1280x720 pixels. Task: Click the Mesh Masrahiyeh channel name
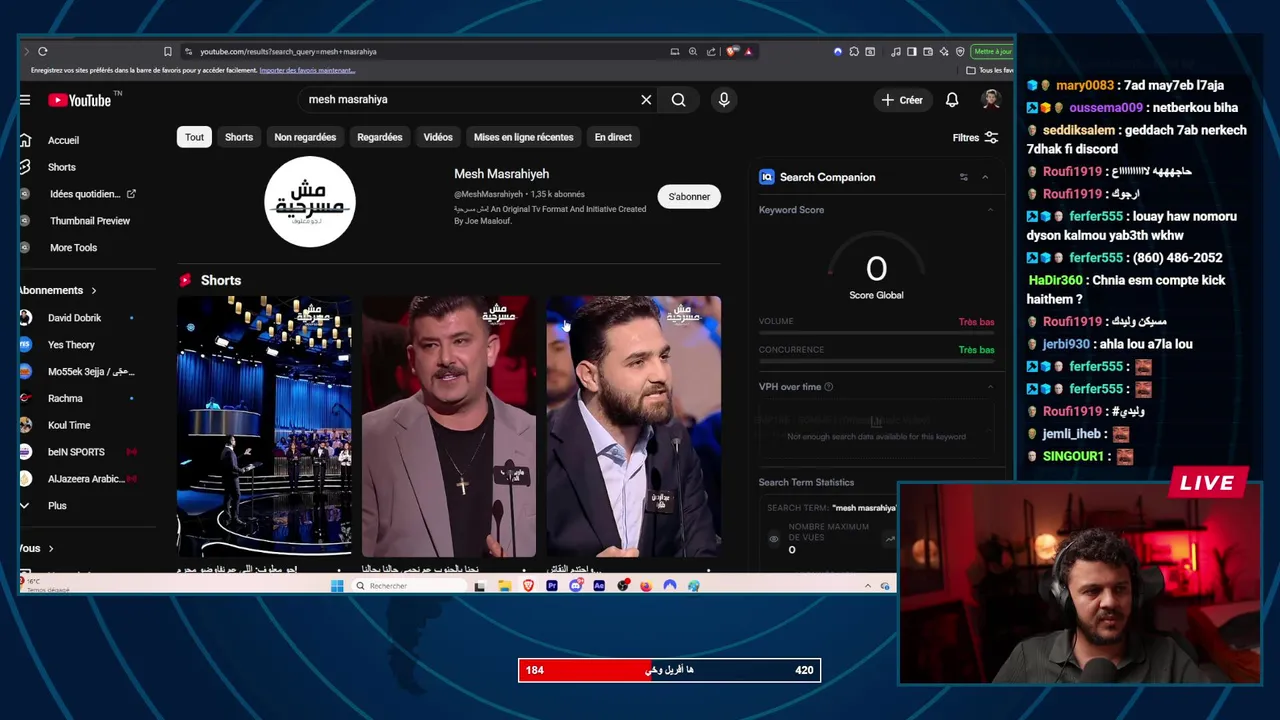[x=501, y=174]
